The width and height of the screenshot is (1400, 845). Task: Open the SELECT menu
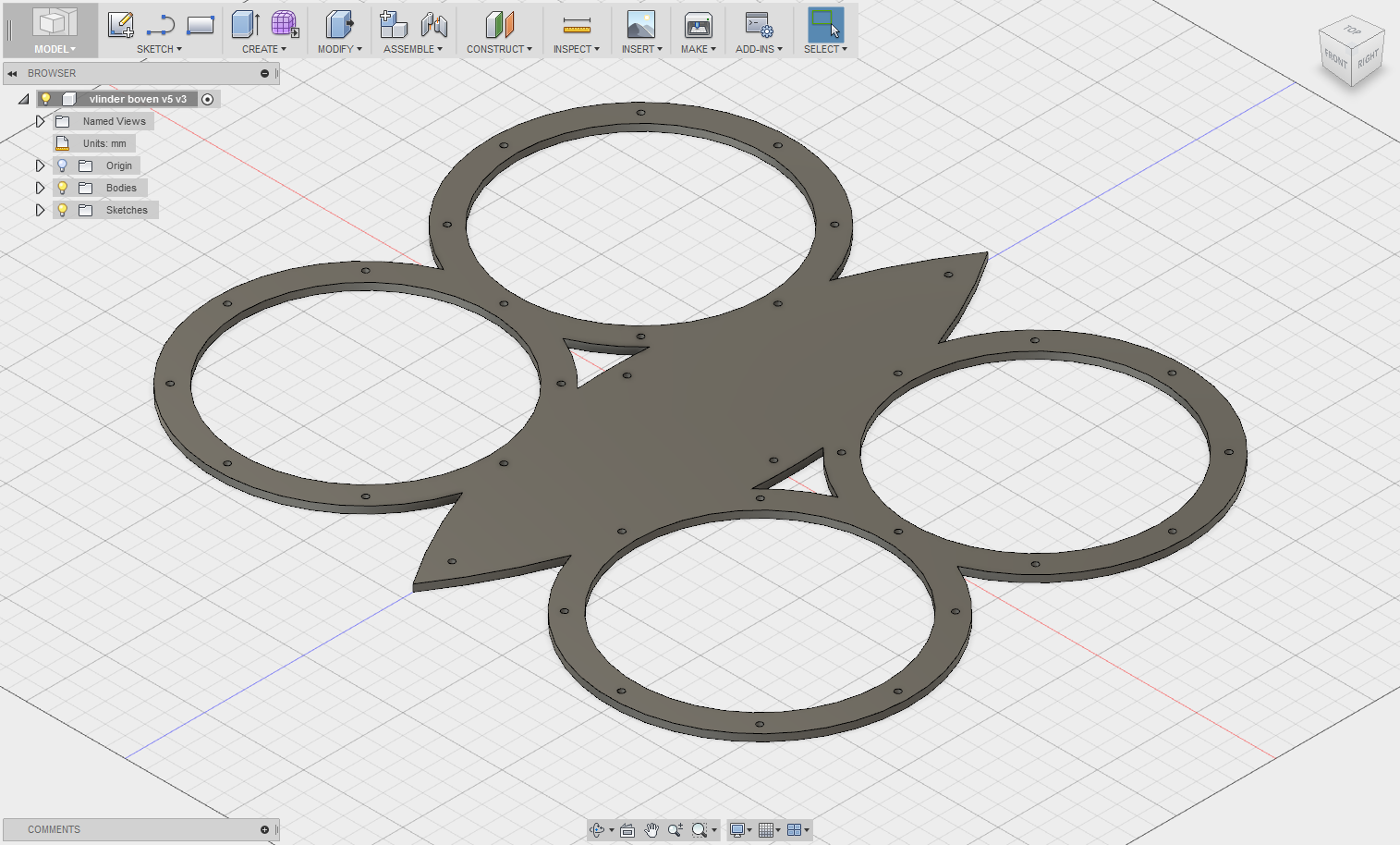pos(825,49)
